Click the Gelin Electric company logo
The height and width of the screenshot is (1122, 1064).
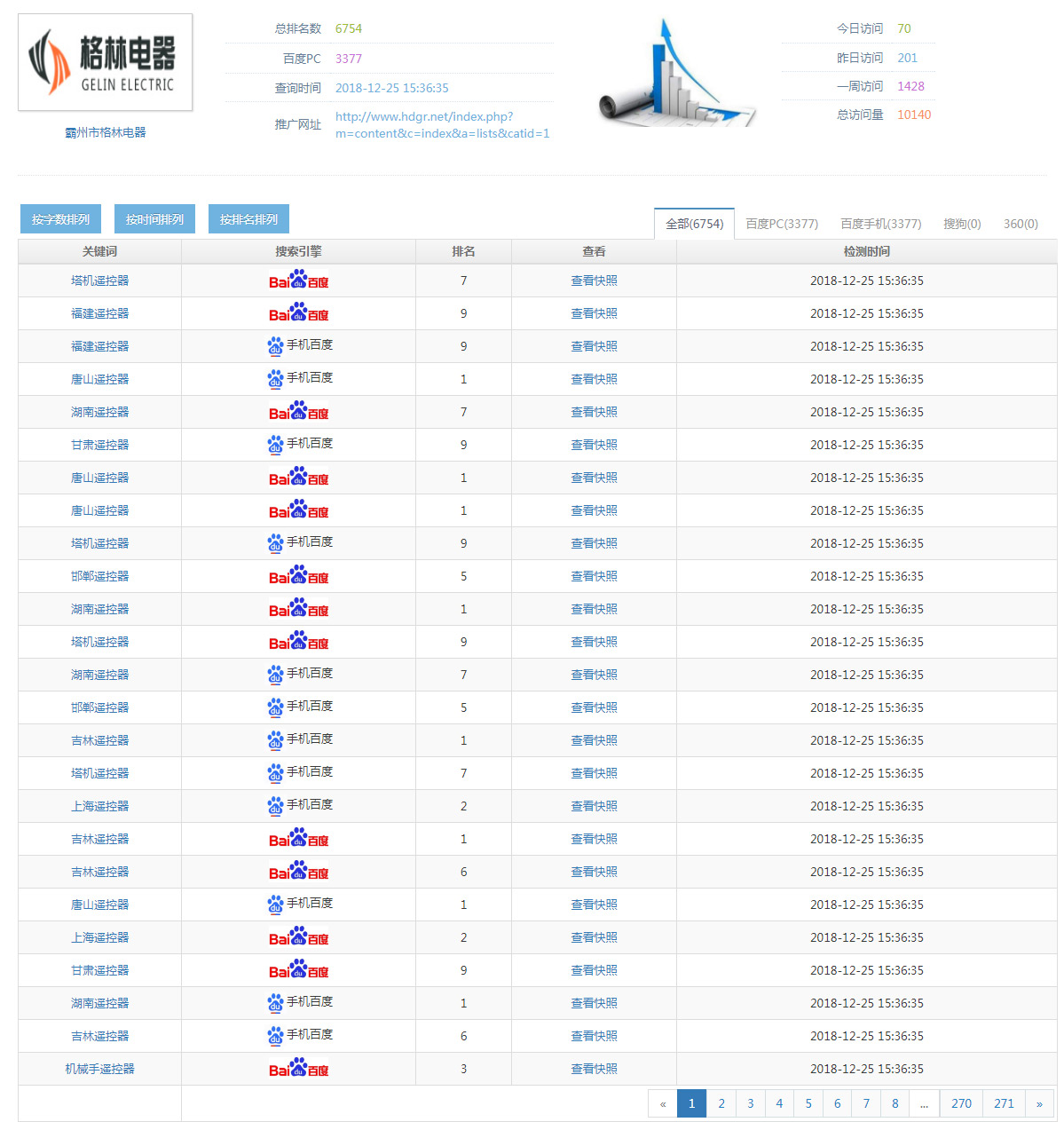point(105,62)
